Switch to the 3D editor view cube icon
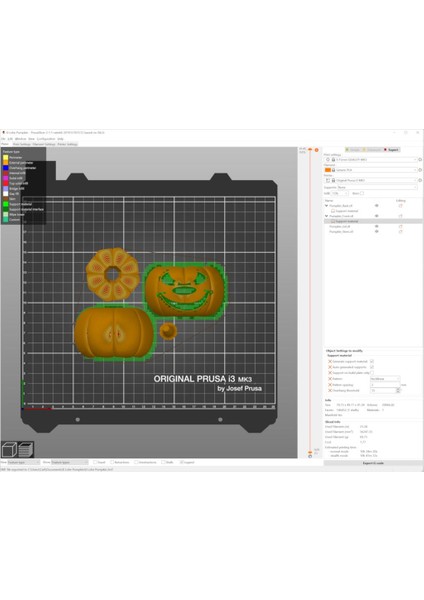This screenshot has height=600, width=424. coord(9,449)
